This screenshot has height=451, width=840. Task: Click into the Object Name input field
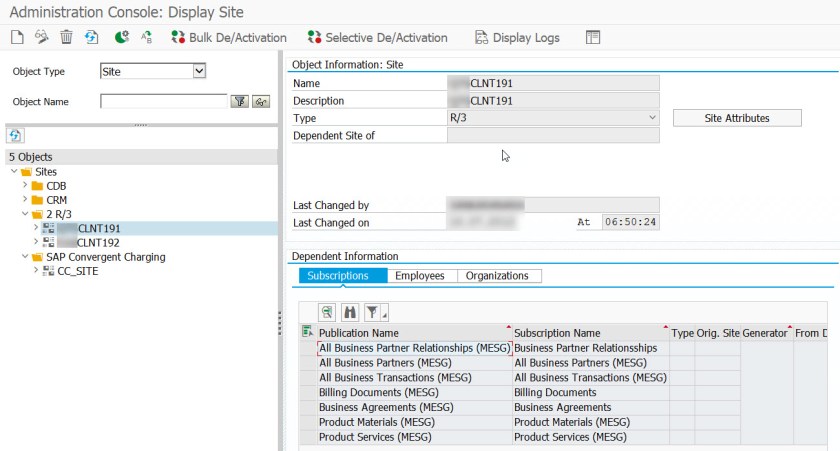164,101
